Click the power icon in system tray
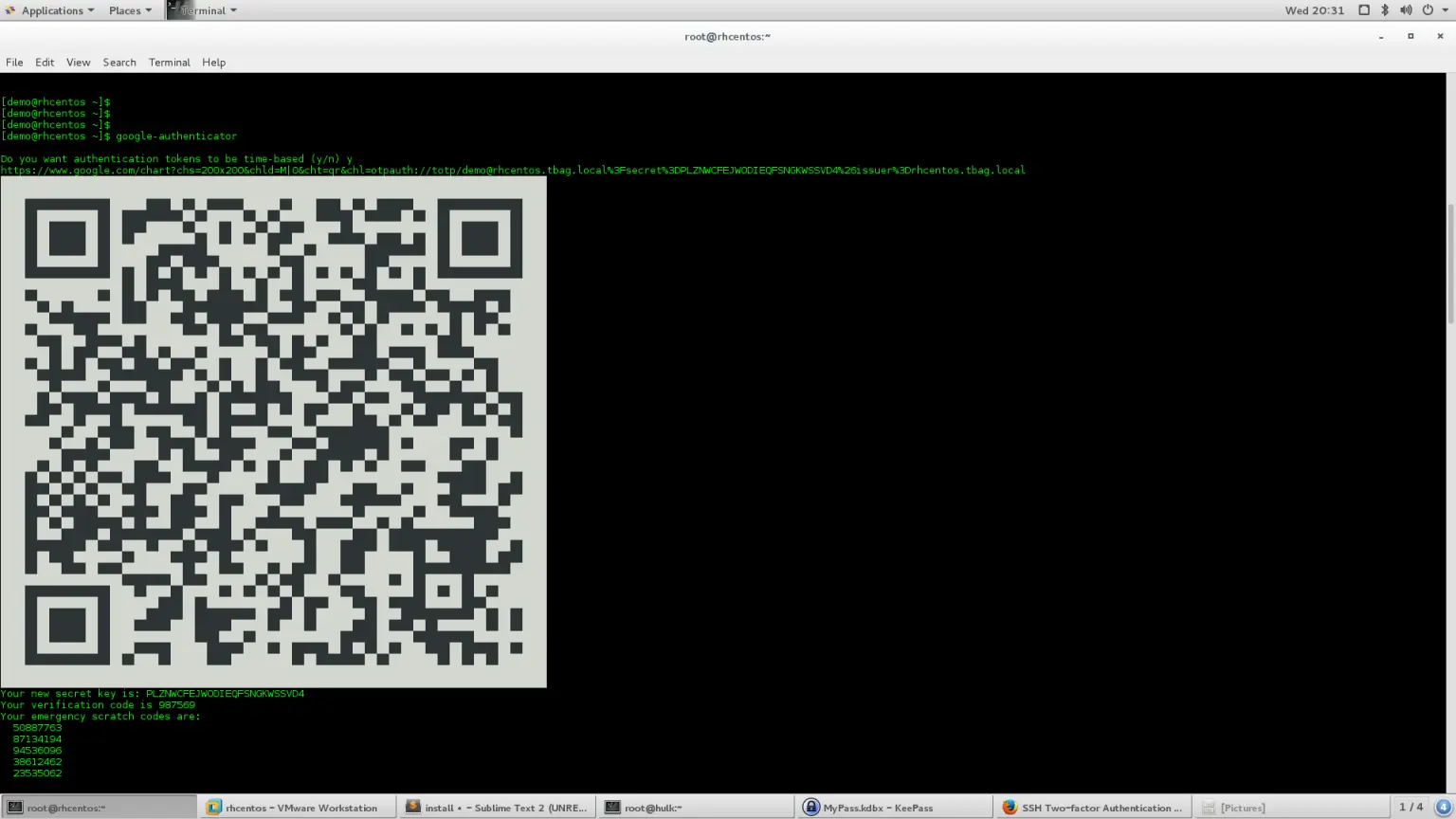Image resolution: width=1456 pixels, height=819 pixels. [1428, 10]
